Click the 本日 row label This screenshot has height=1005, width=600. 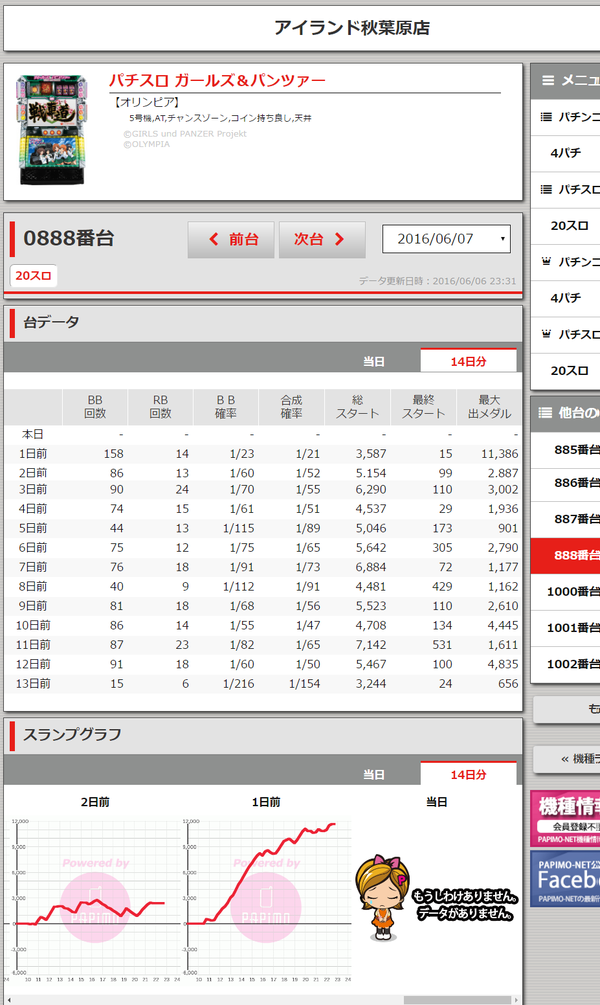click(33, 435)
